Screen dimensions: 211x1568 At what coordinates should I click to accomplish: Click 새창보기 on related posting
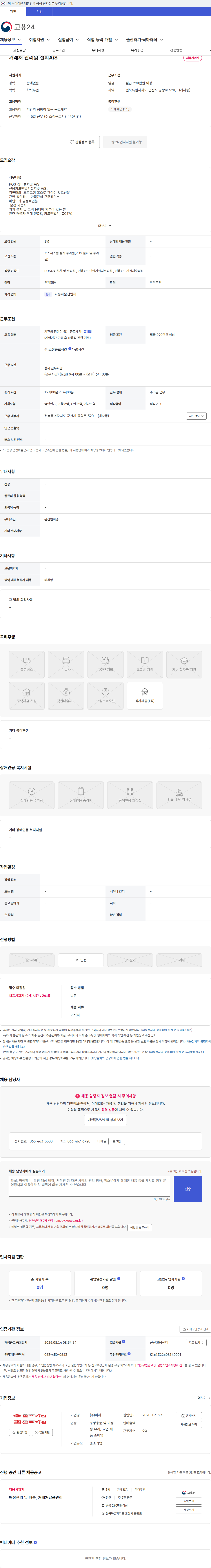tap(189, 1510)
